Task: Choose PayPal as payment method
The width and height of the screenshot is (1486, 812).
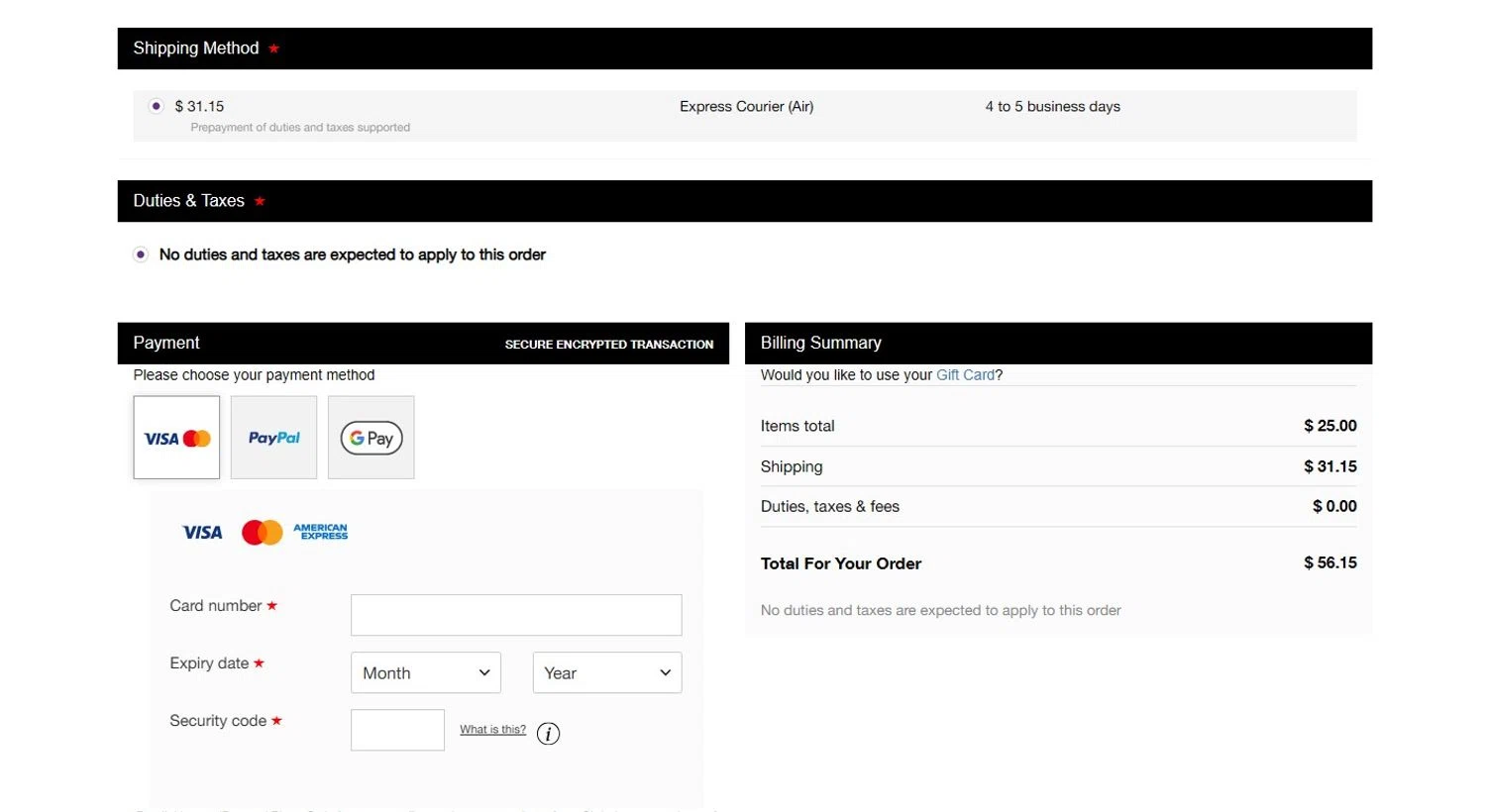Action: pyautogui.click(x=273, y=438)
